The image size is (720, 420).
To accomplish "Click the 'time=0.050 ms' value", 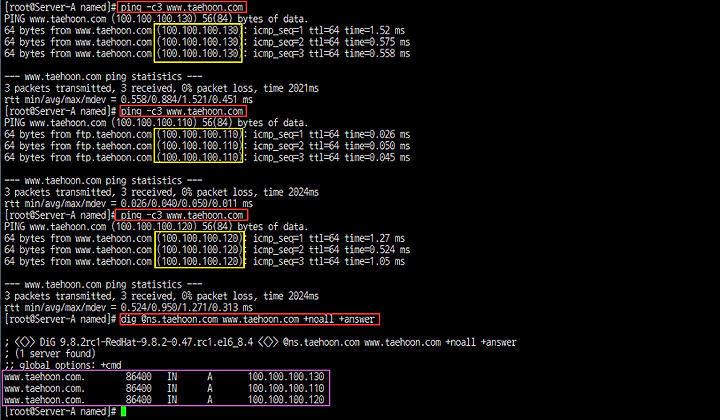I will (377, 146).
